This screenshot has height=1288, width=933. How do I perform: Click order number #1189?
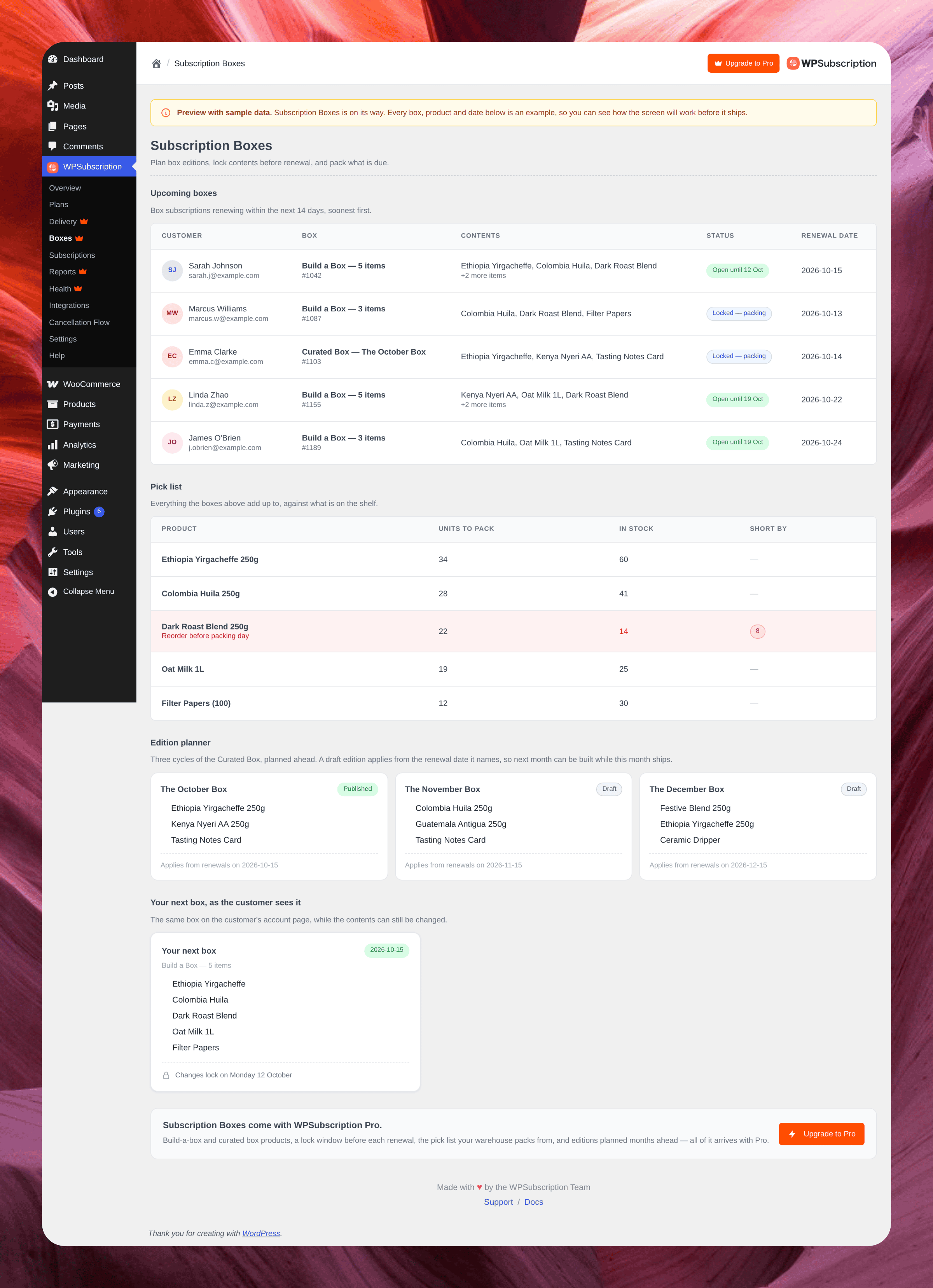(x=311, y=447)
